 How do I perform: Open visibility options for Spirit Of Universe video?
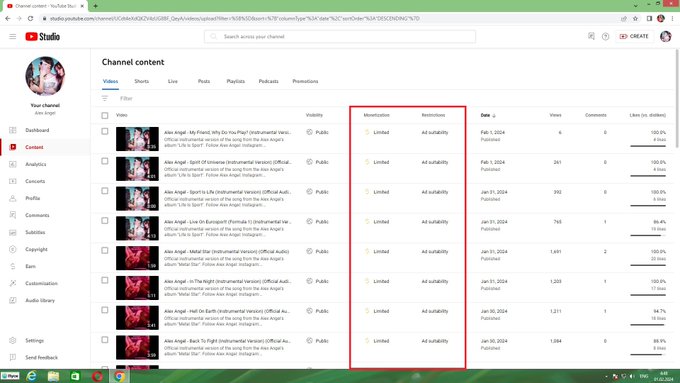(x=317, y=162)
